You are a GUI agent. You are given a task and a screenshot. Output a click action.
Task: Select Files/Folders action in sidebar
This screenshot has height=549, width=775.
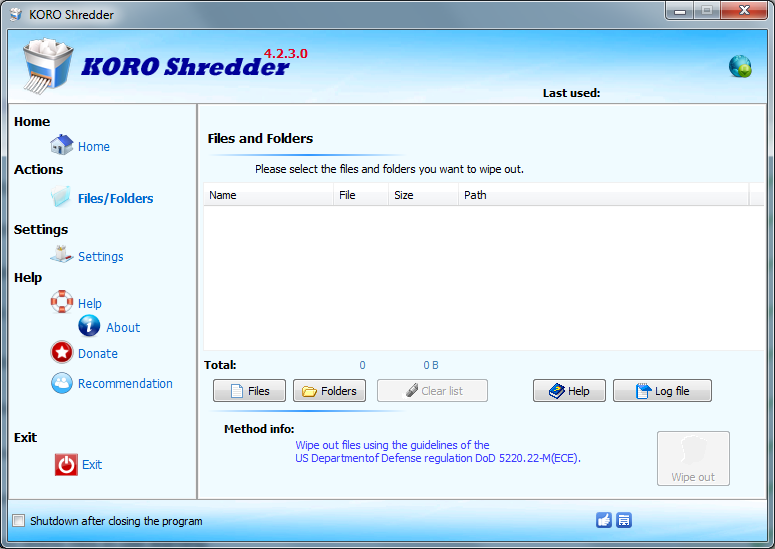coord(116,199)
